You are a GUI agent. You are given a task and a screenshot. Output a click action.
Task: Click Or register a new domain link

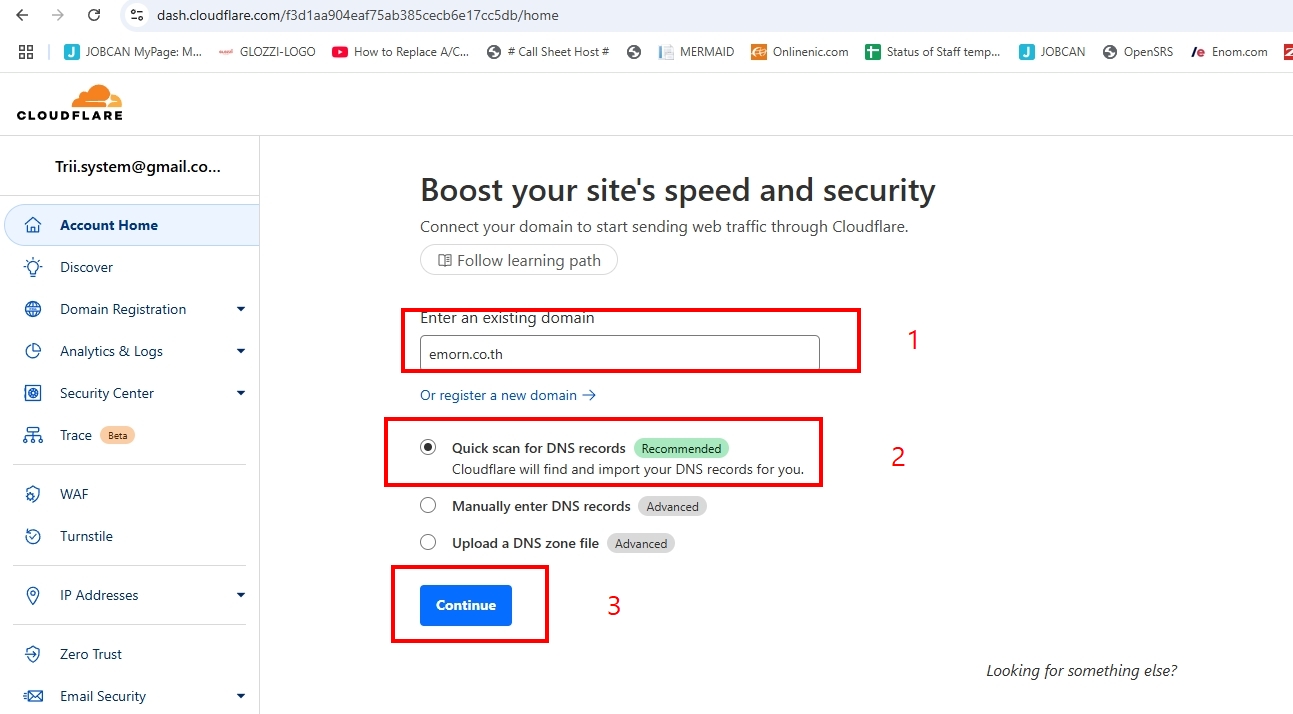[x=508, y=395]
